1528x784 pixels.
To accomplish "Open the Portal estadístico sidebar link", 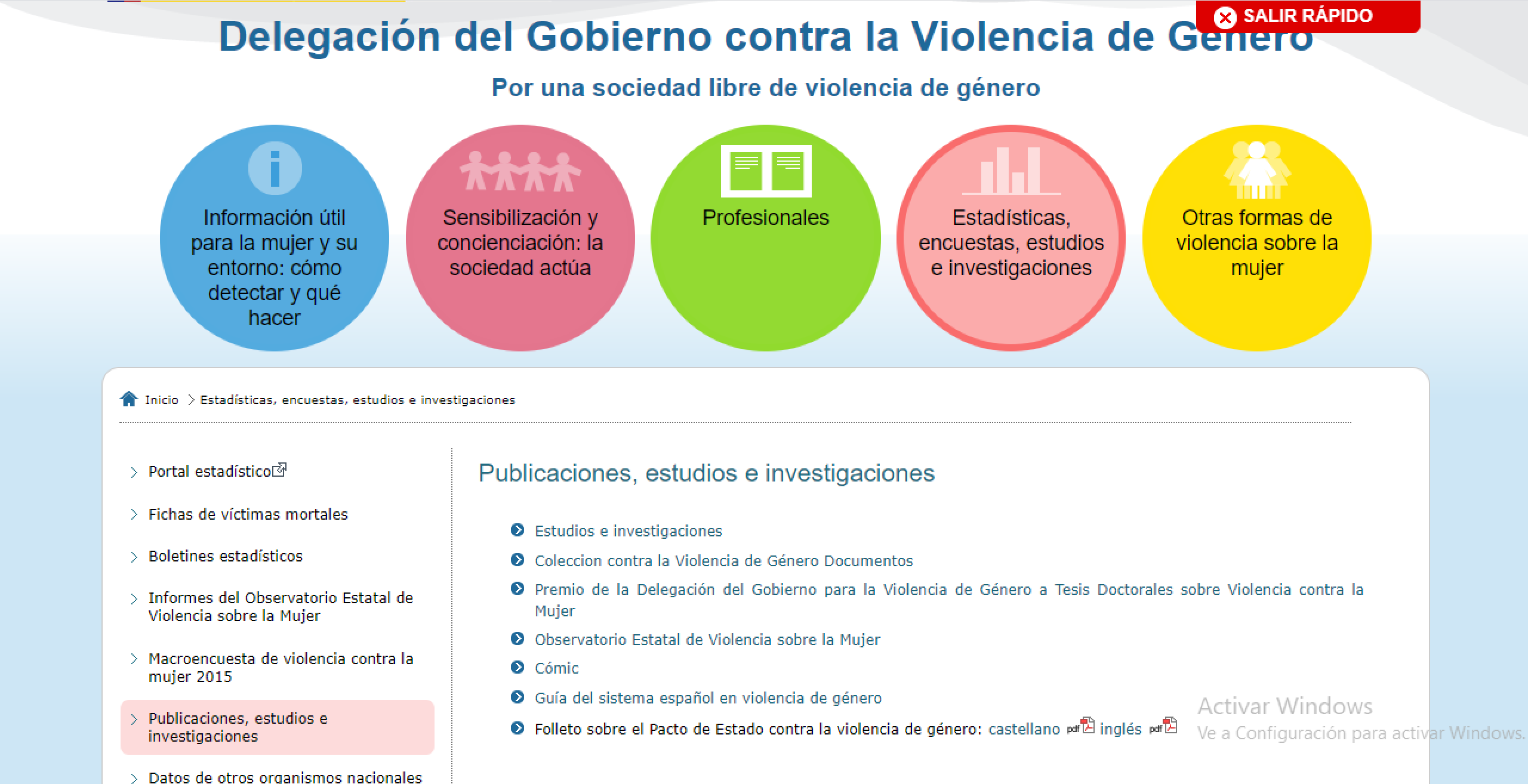I will click(210, 471).
